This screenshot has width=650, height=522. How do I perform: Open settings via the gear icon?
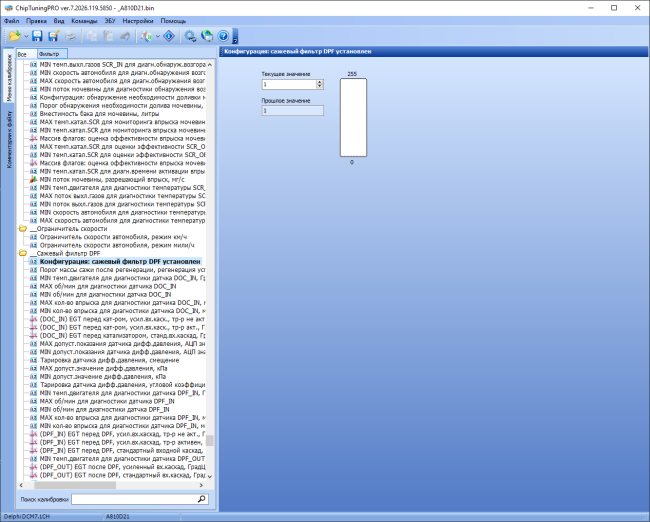190,36
